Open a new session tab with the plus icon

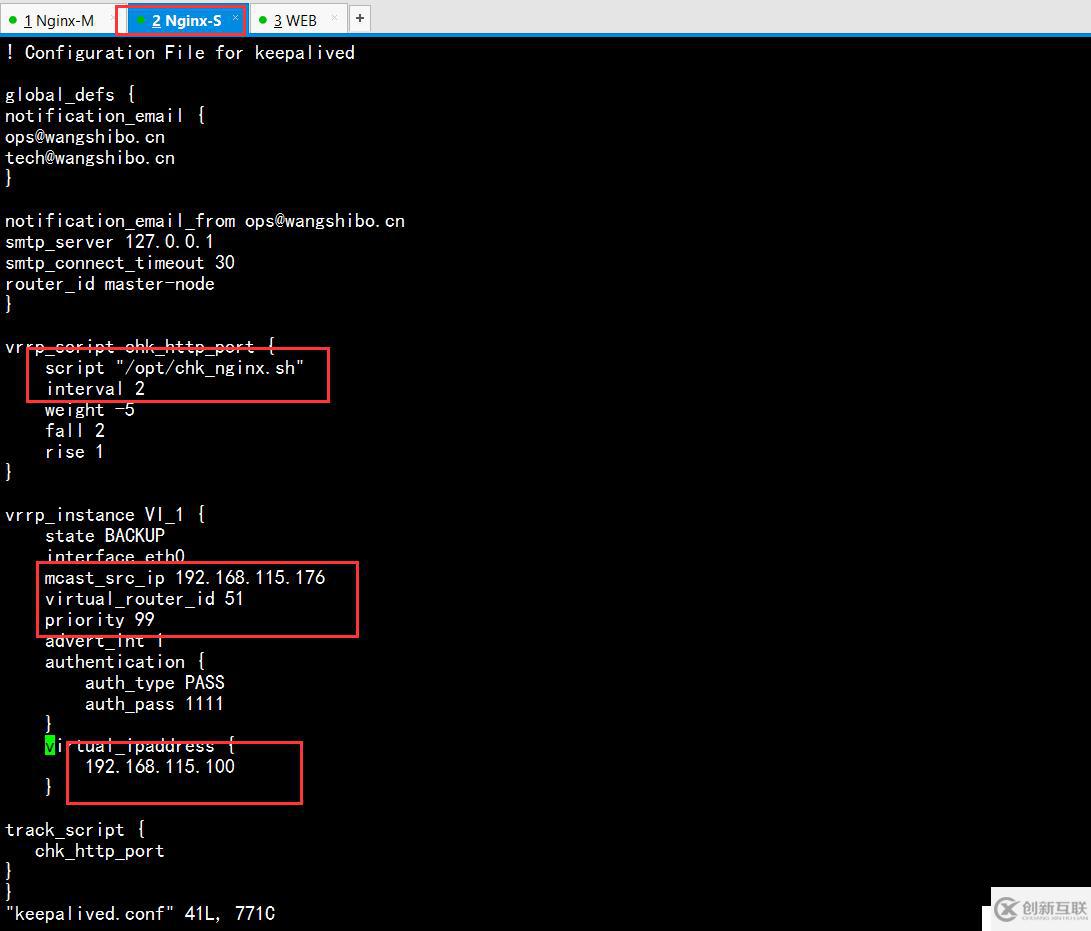[x=359, y=17]
